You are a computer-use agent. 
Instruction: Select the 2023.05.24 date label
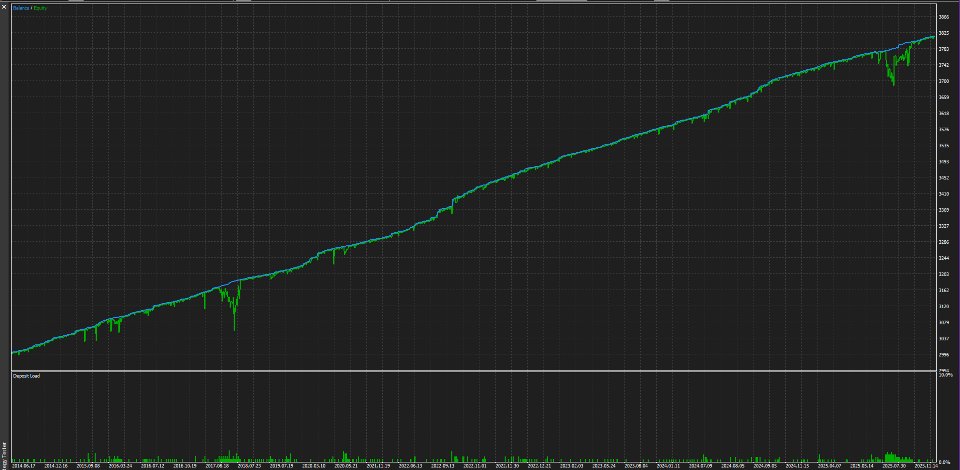click(x=604, y=466)
